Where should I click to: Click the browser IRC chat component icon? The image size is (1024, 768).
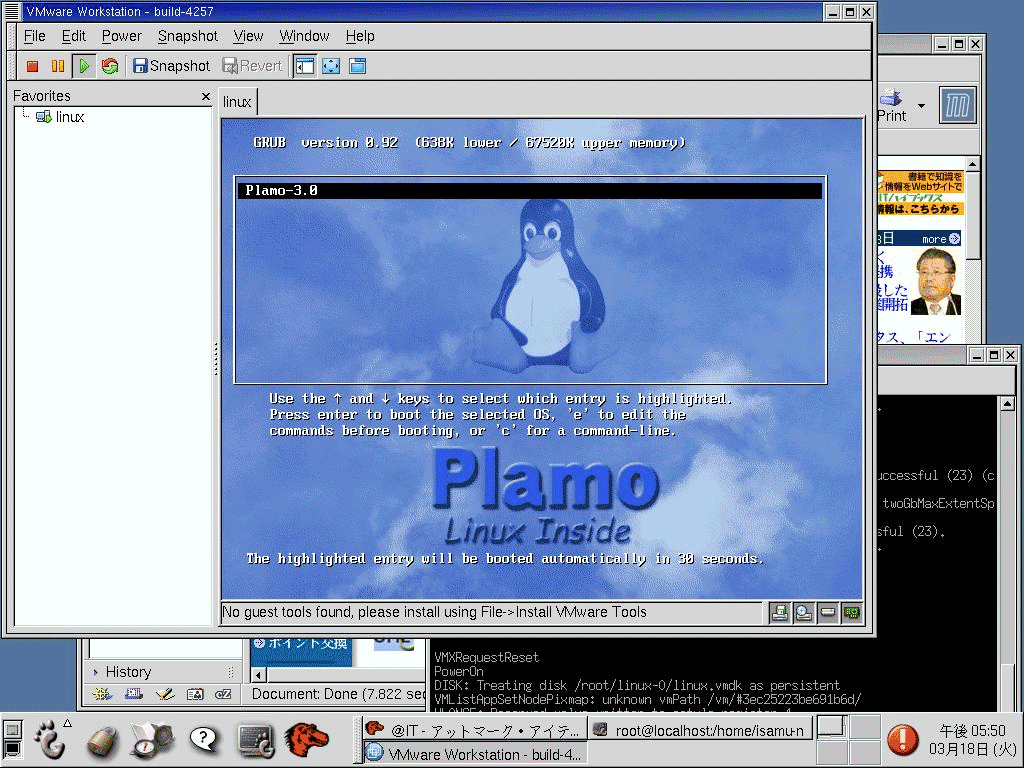pyautogui.click(x=223, y=694)
